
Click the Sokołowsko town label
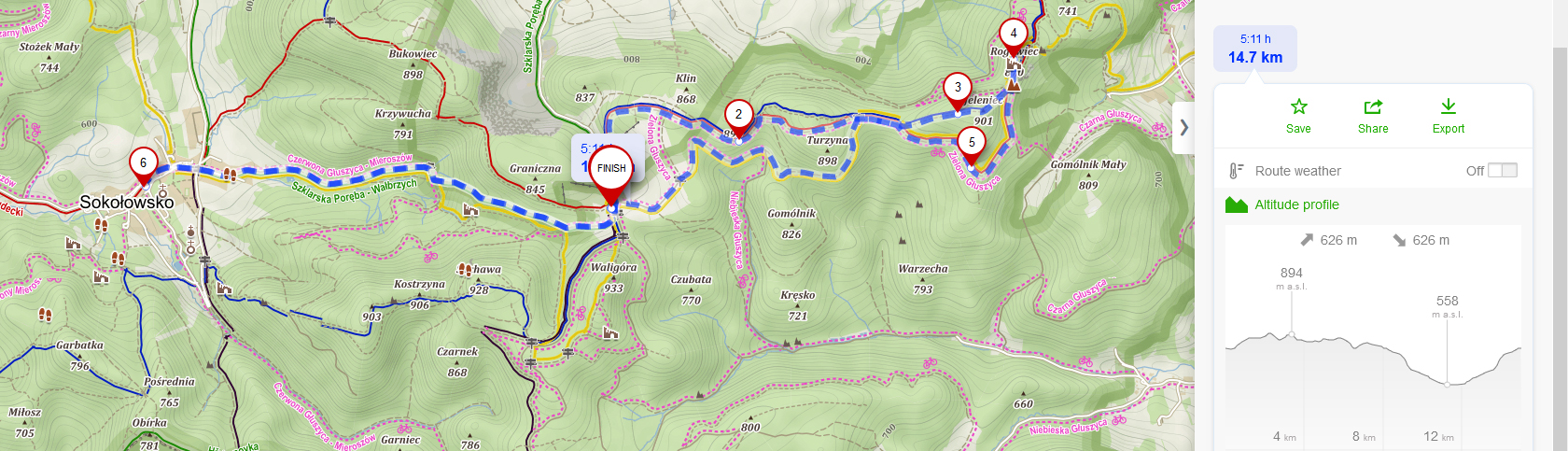coord(127,203)
